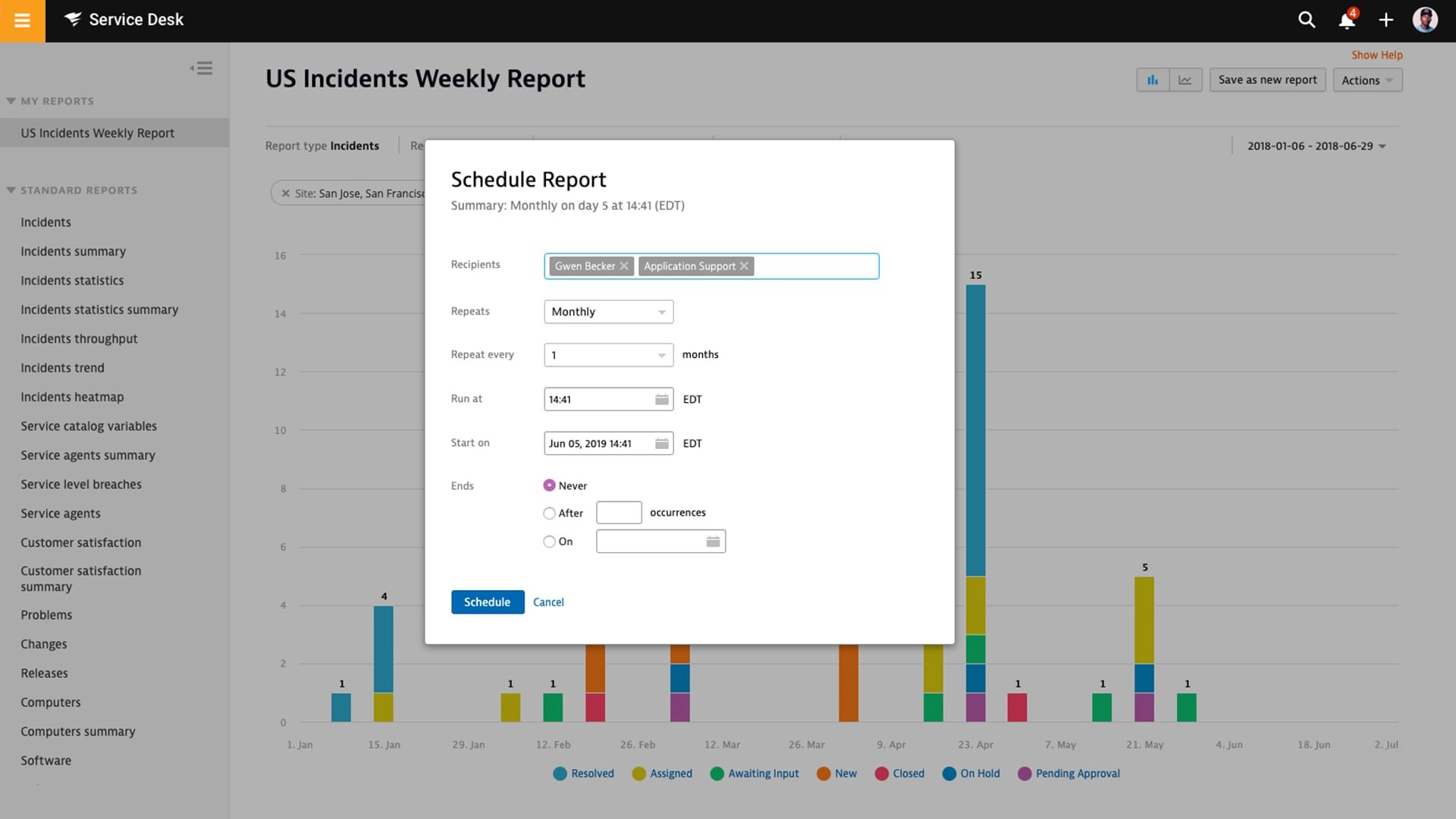Collapse the reports sidebar panel icon

(x=201, y=68)
